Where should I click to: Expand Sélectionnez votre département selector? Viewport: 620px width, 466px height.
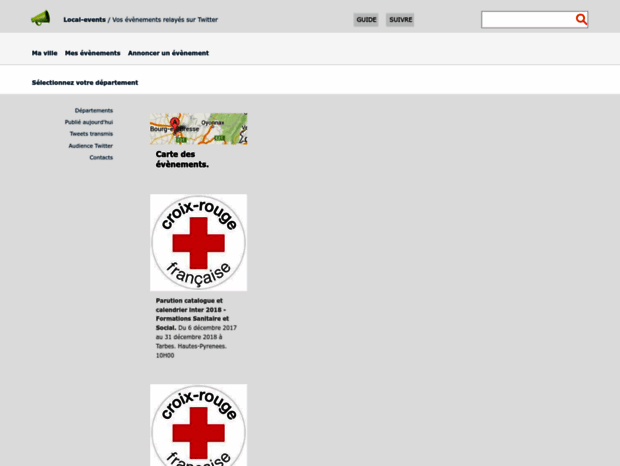(x=85, y=82)
